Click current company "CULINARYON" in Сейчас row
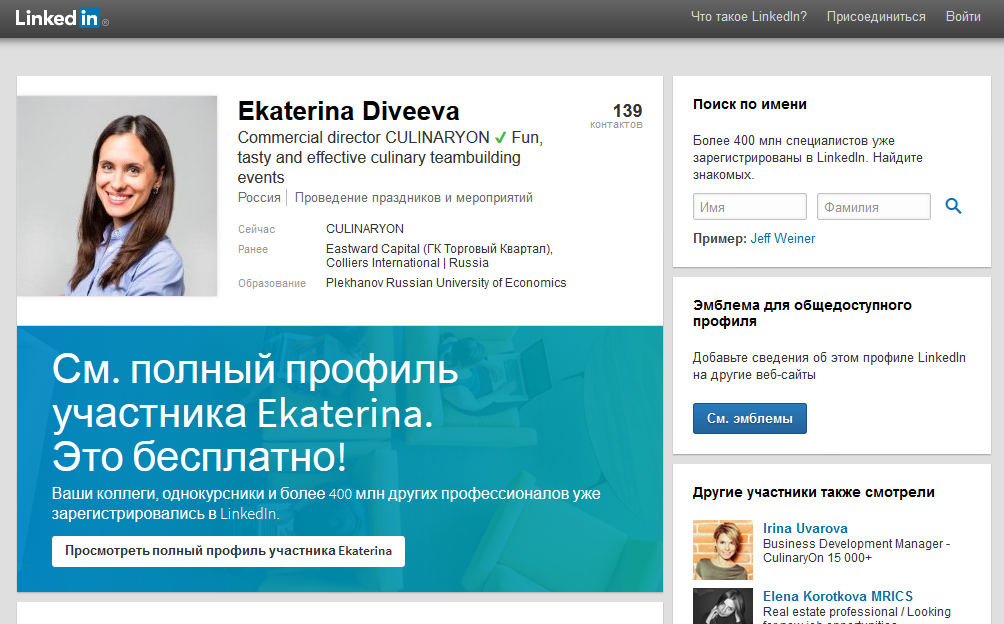 (364, 229)
